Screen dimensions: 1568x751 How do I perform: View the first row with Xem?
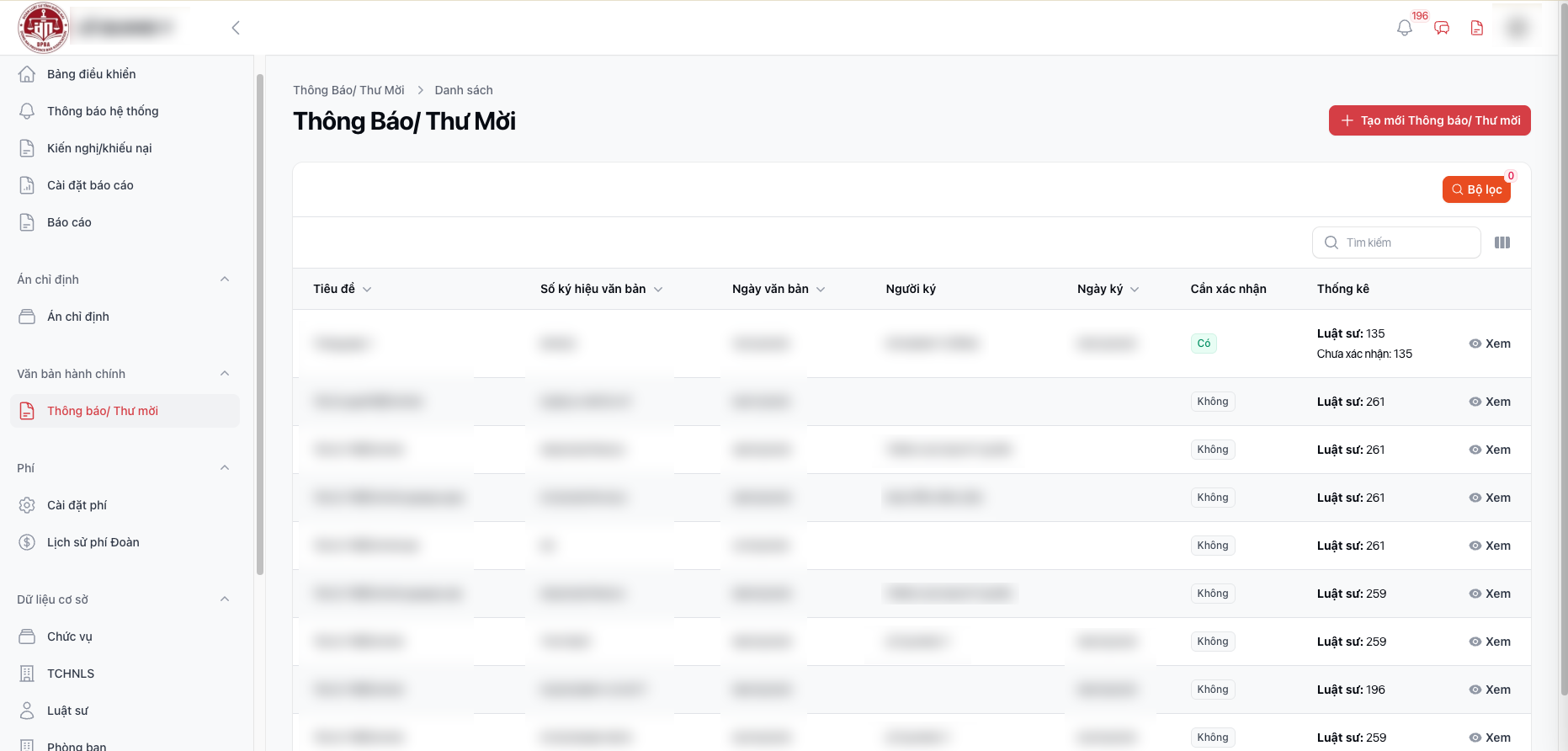tap(1490, 344)
